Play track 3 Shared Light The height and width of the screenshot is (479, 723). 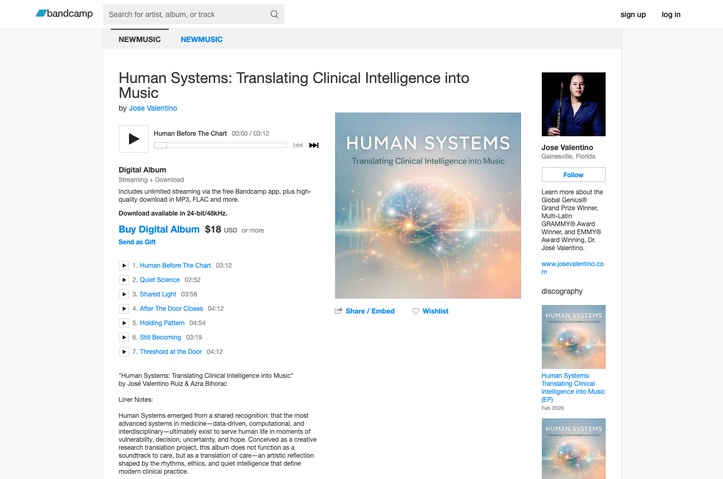(124, 294)
